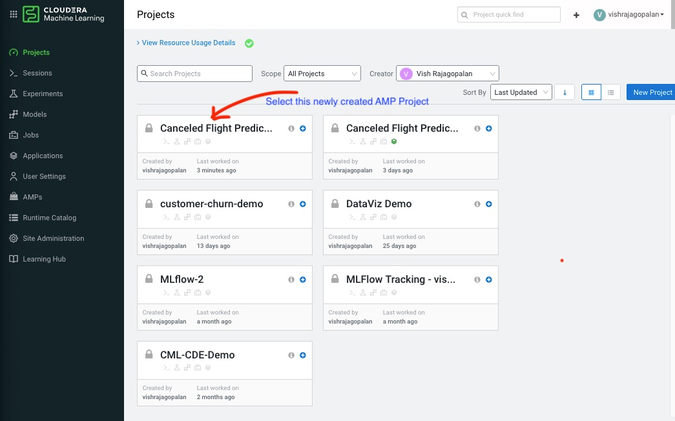Open Experiments in the sidebar

[43, 94]
